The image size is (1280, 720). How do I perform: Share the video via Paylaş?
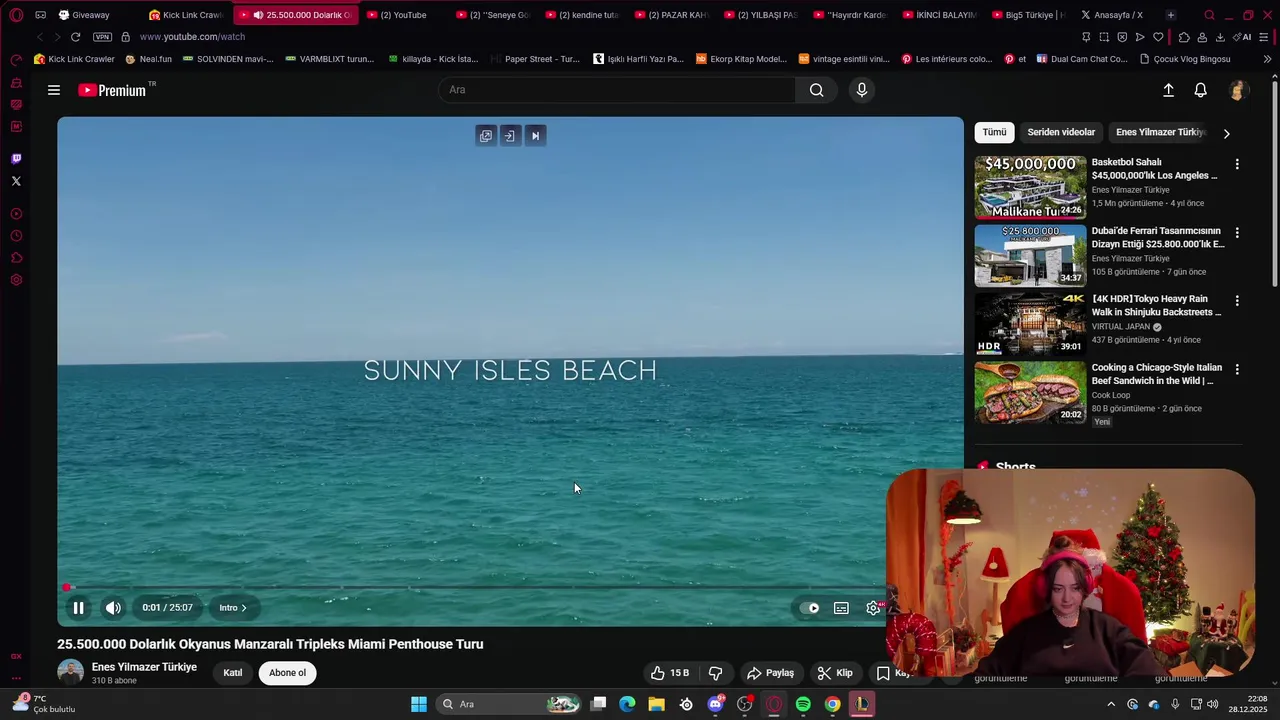pos(771,673)
